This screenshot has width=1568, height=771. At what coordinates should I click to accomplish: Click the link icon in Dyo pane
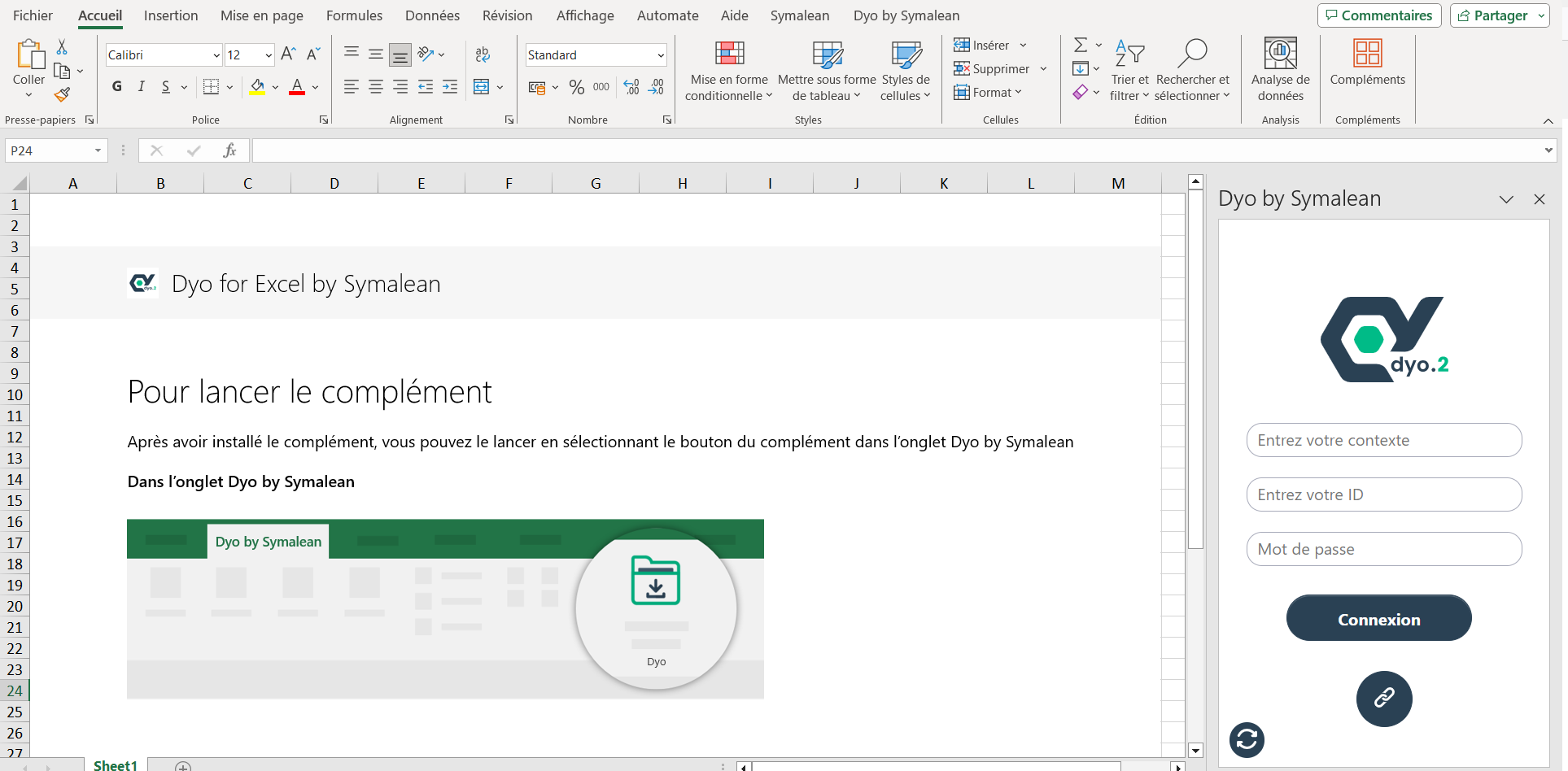[1384, 699]
